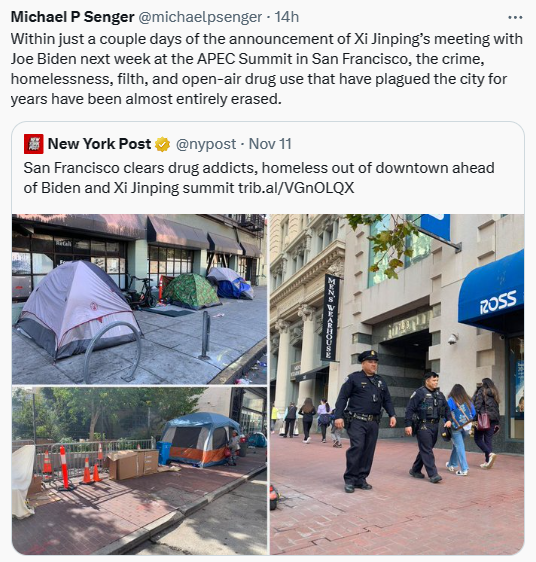Open the 14h timestamp link
The height and width of the screenshot is (562, 536).
point(286,17)
